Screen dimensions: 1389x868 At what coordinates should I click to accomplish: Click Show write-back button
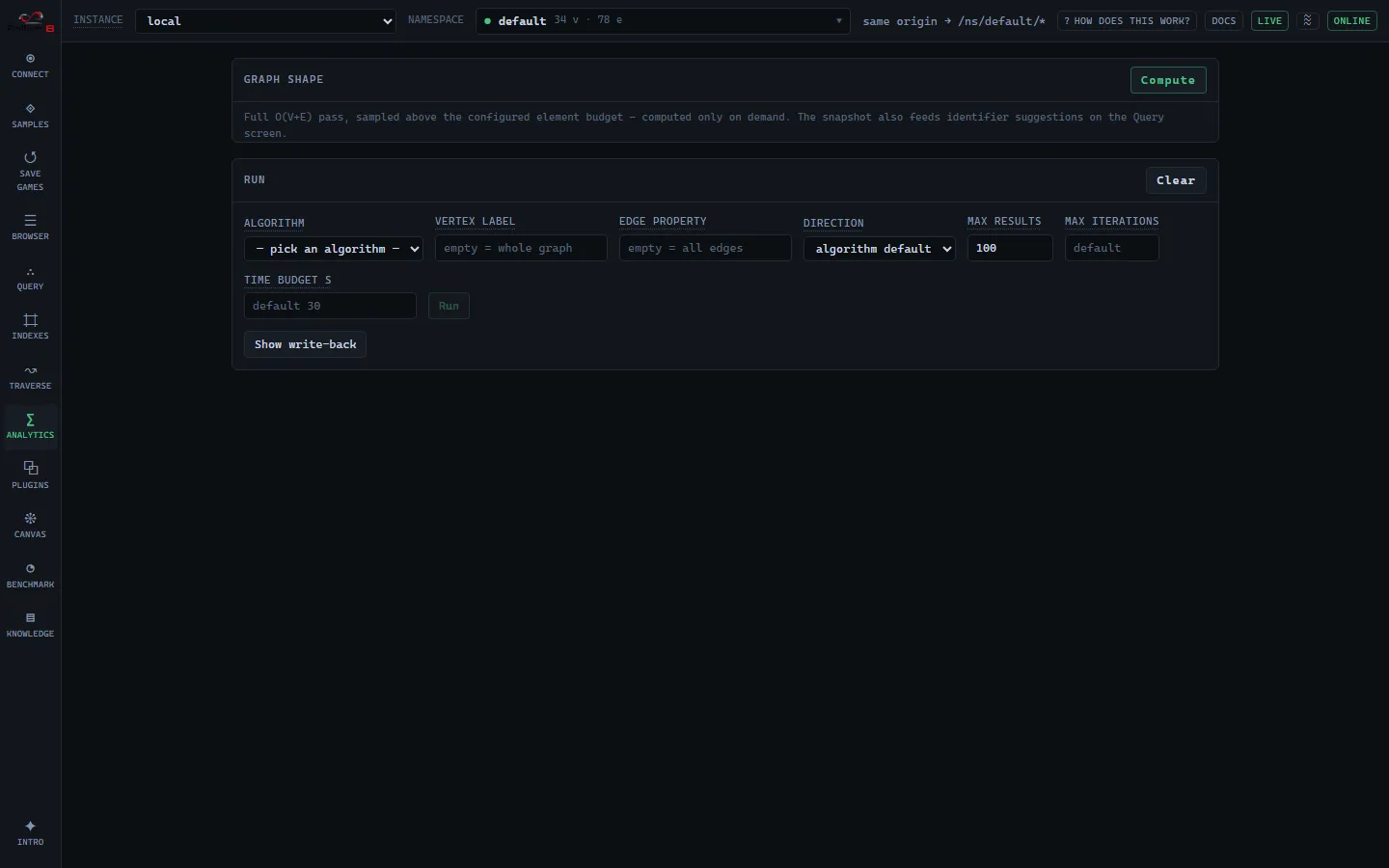(x=305, y=344)
